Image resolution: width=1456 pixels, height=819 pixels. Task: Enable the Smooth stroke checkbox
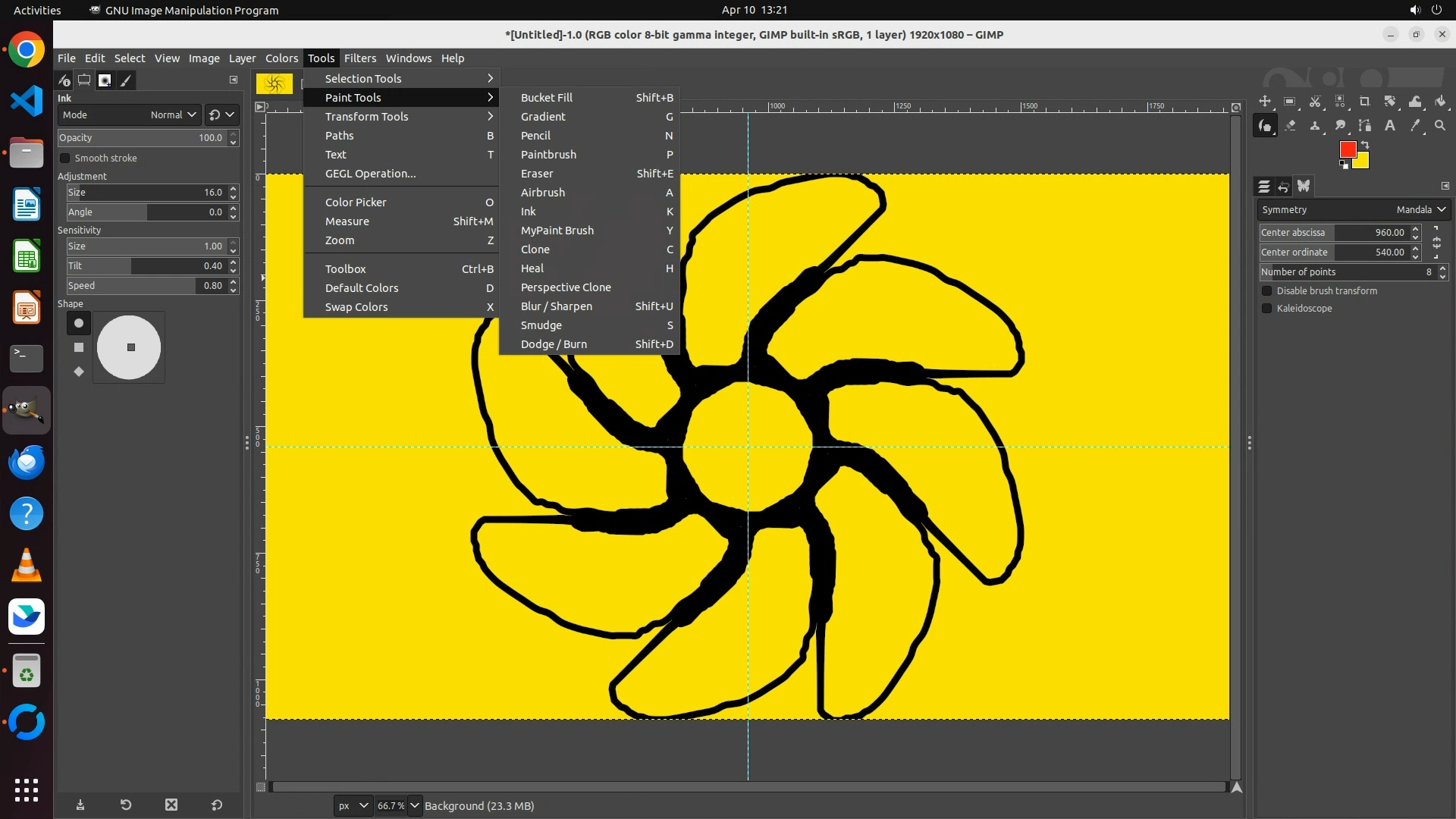tap(65, 158)
